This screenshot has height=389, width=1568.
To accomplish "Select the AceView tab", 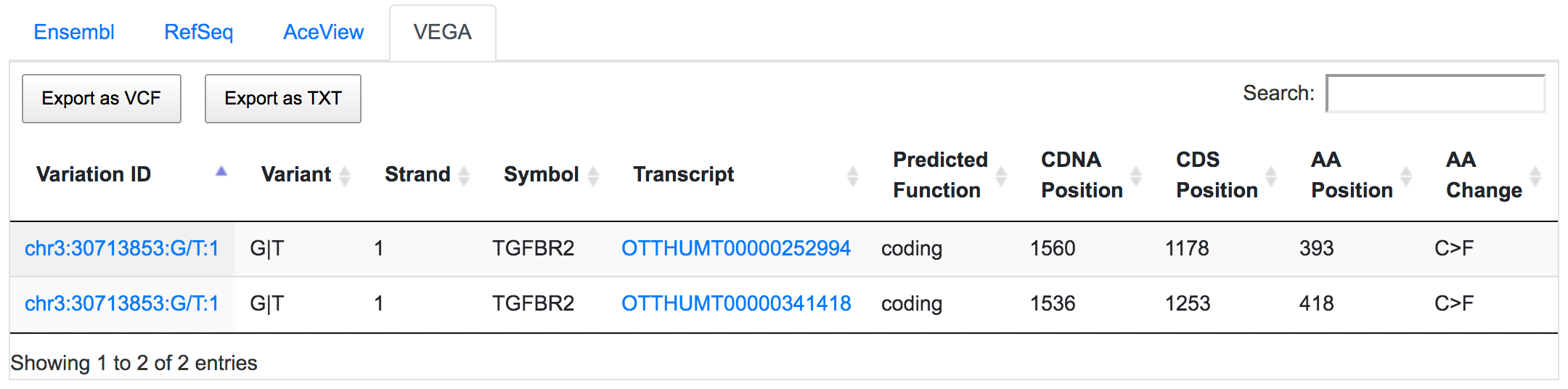I will 324,32.
